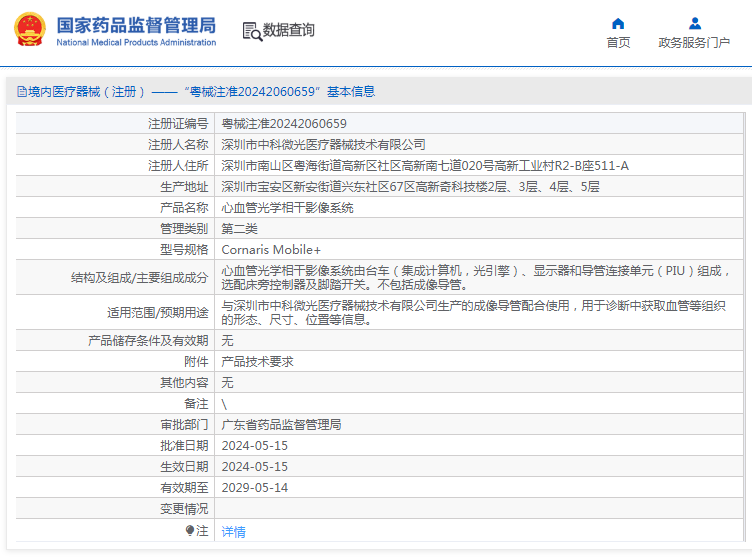The height and width of the screenshot is (557, 752).
Task: Click the 境内医疗器械（注册）breadcrumb title
Action: (86, 91)
